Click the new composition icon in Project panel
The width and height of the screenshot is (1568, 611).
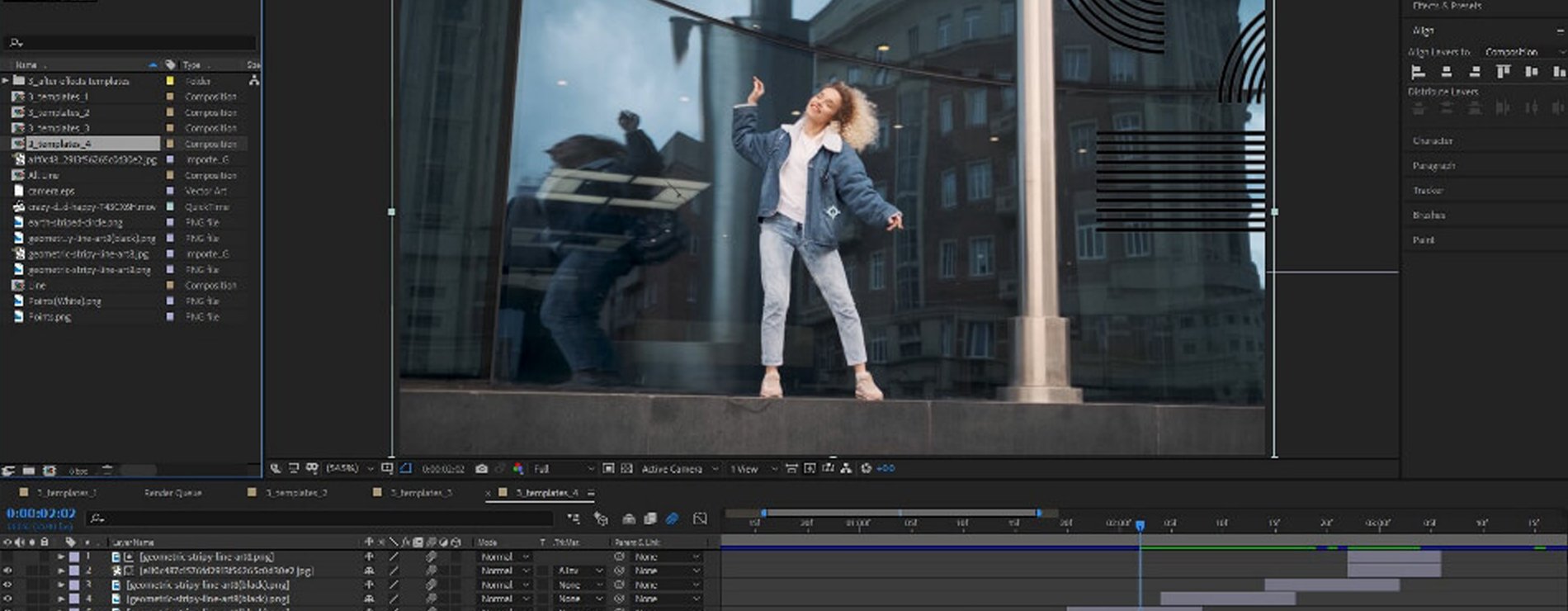point(50,471)
